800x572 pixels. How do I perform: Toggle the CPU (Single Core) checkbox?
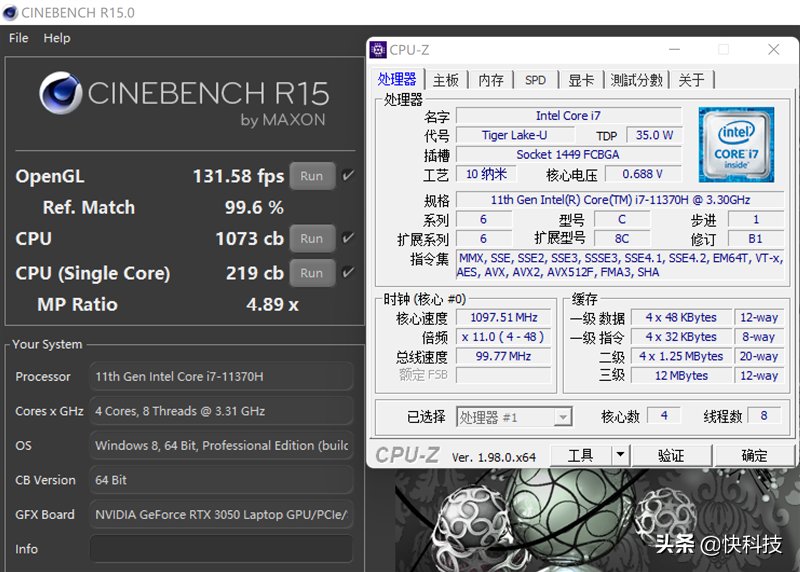tap(348, 272)
